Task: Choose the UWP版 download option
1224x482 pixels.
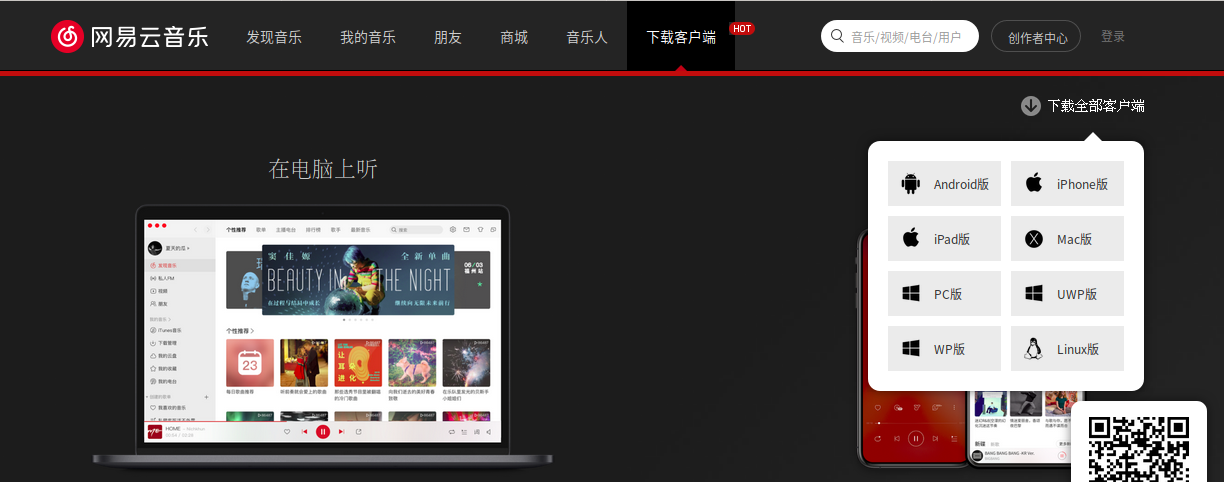Action: tap(1067, 294)
